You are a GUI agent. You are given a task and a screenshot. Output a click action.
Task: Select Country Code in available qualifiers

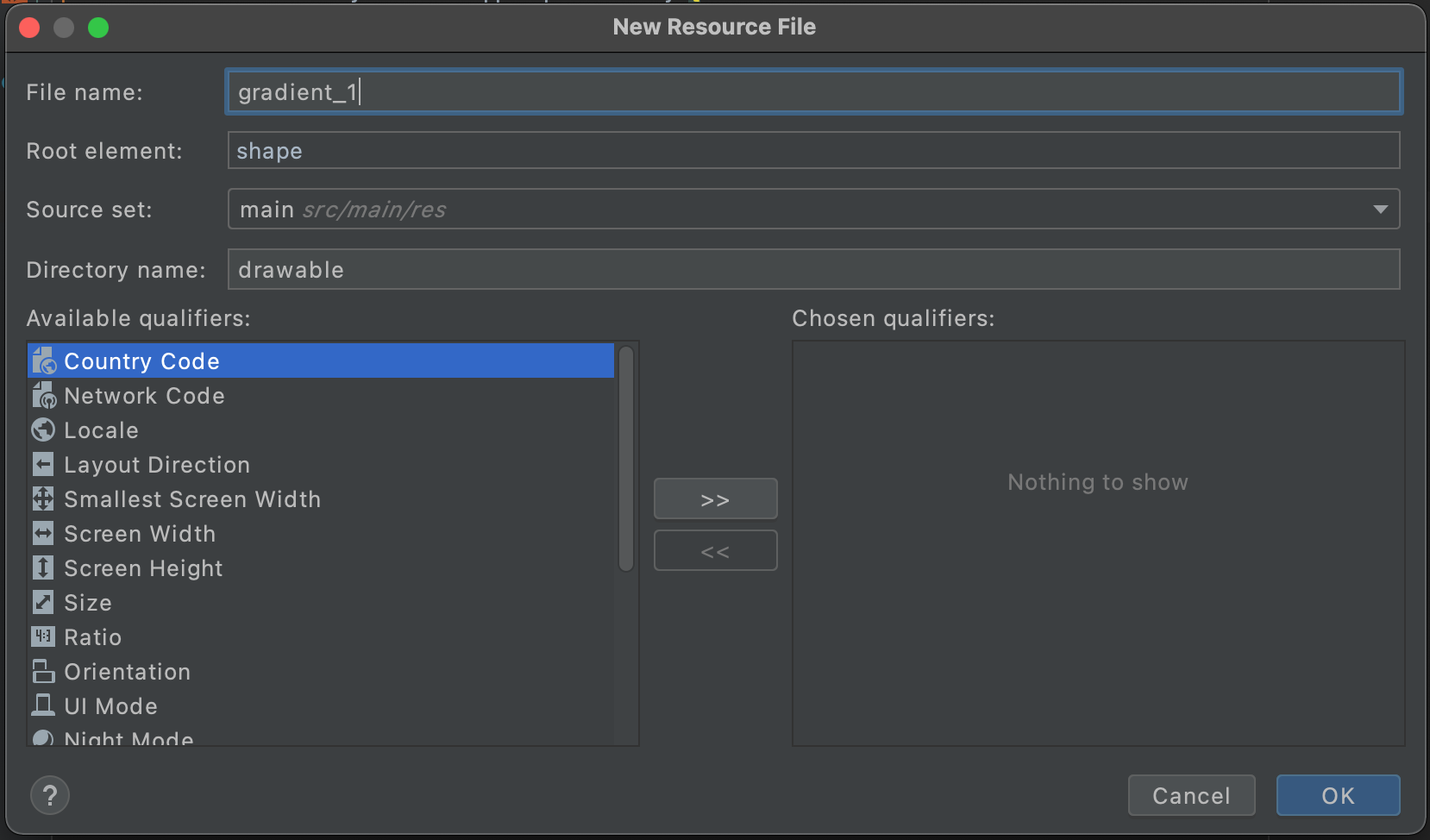[x=321, y=360]
